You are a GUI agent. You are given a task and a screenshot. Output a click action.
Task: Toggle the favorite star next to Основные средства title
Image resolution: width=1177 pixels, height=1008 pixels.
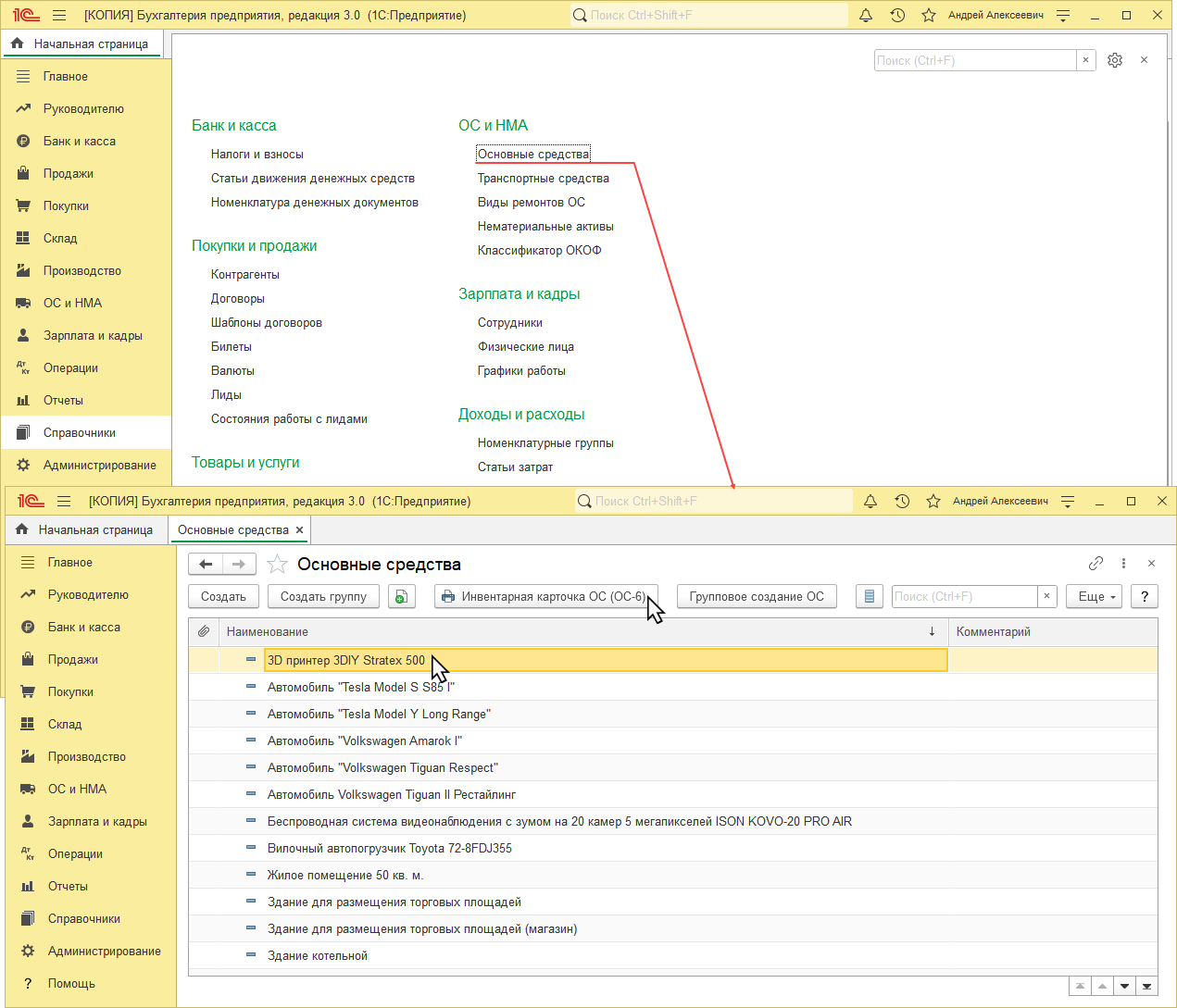(x=277, y=564)
